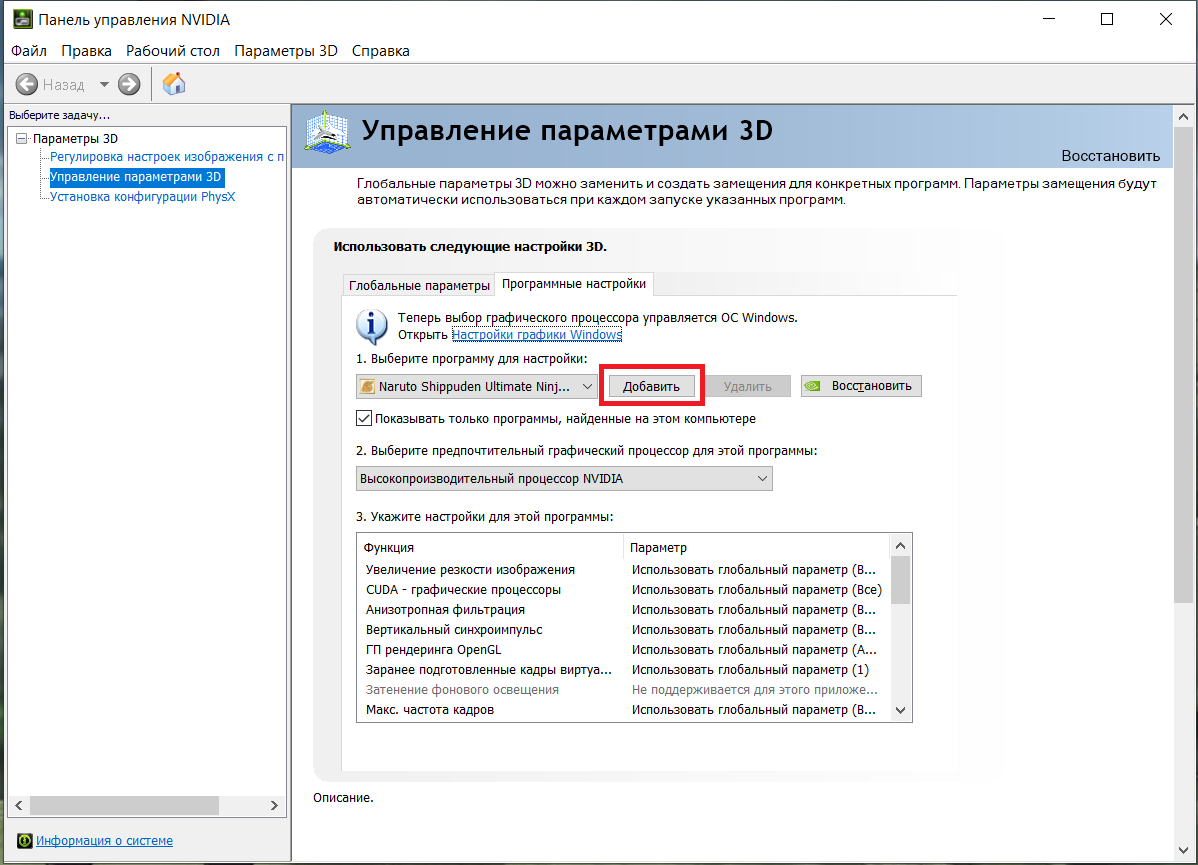Click the Naruto program icon in dropdown
The width and height of the screenshot is (1198, 865).
click(x=367, y=386)
